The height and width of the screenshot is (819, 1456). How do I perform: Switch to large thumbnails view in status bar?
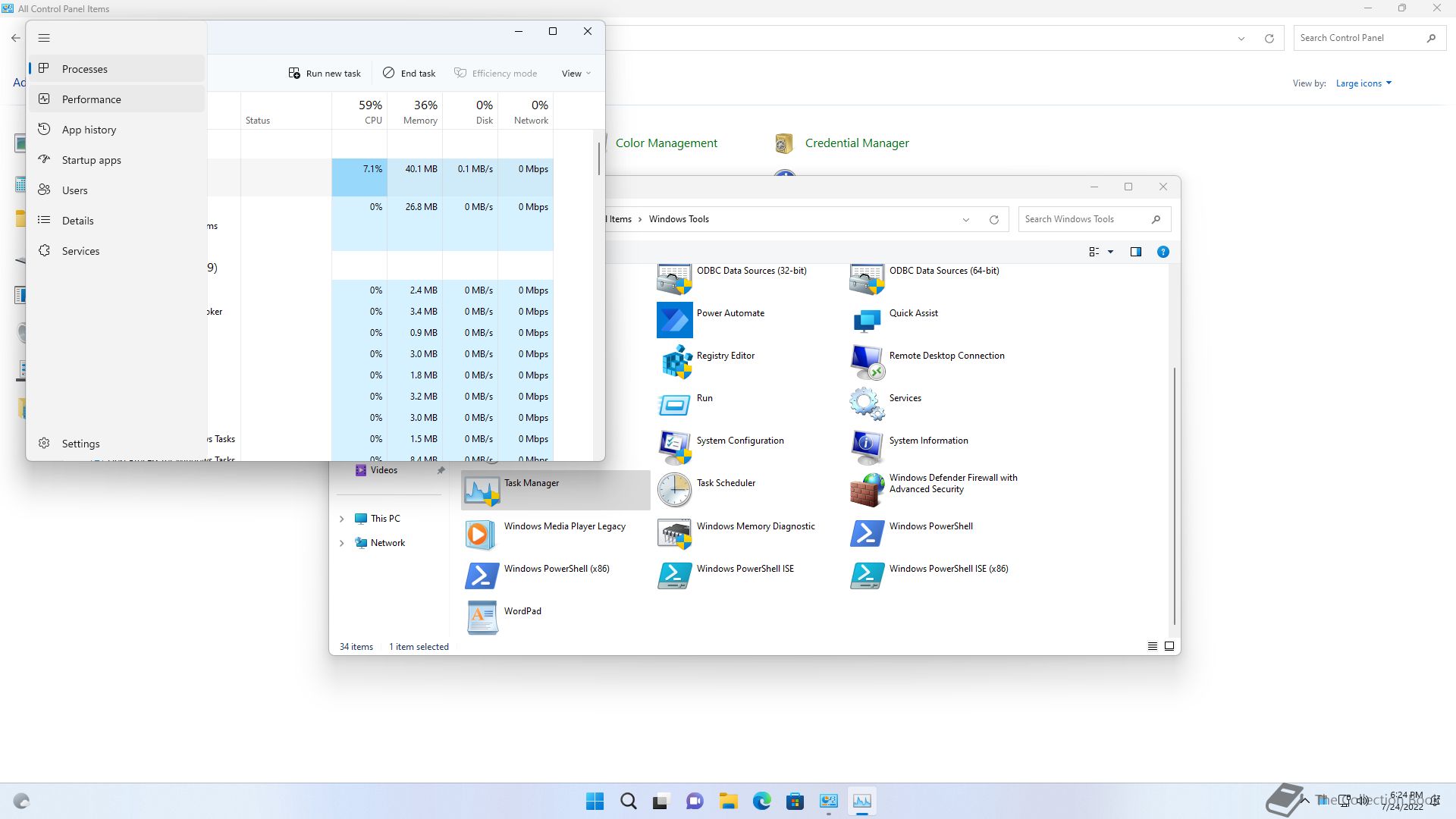coord(1169,646)
